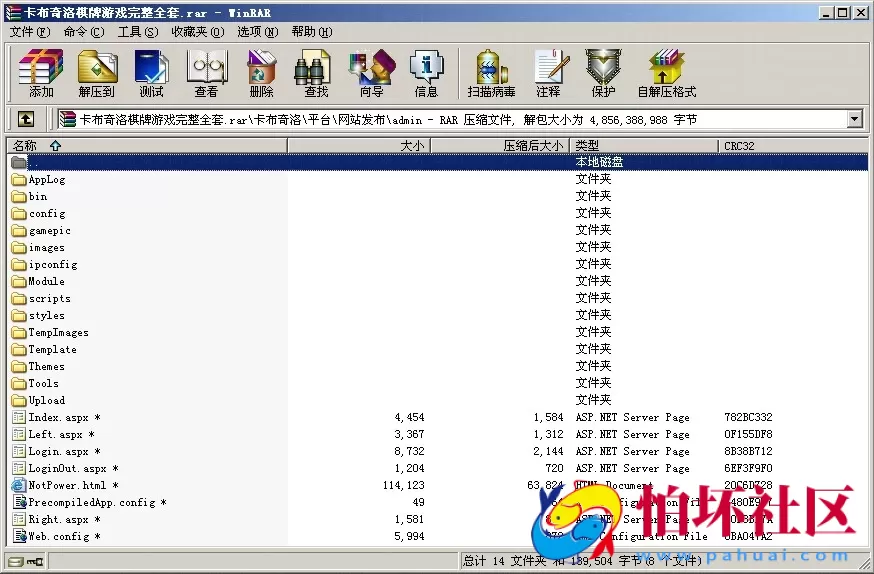Open the Help (帮助) menu
The image size is (874, 574).
(312, 32)
